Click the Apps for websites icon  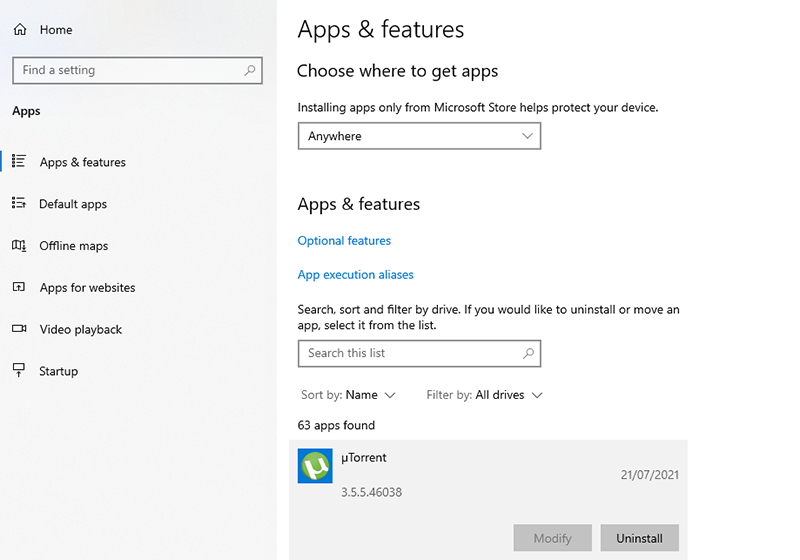pyautogui.click(x=19, y=288)
